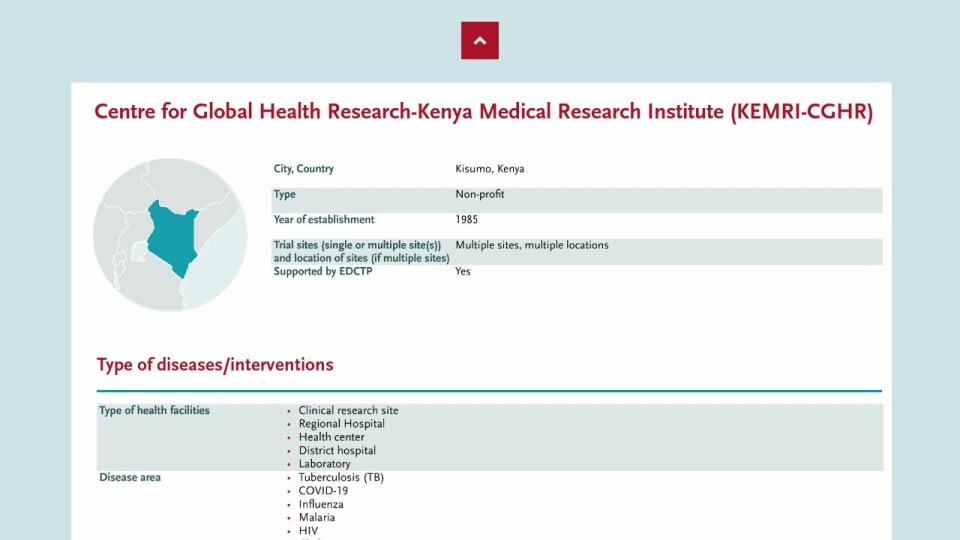
Task: Click the 'District hospital' list item
Action: point(337,451)
